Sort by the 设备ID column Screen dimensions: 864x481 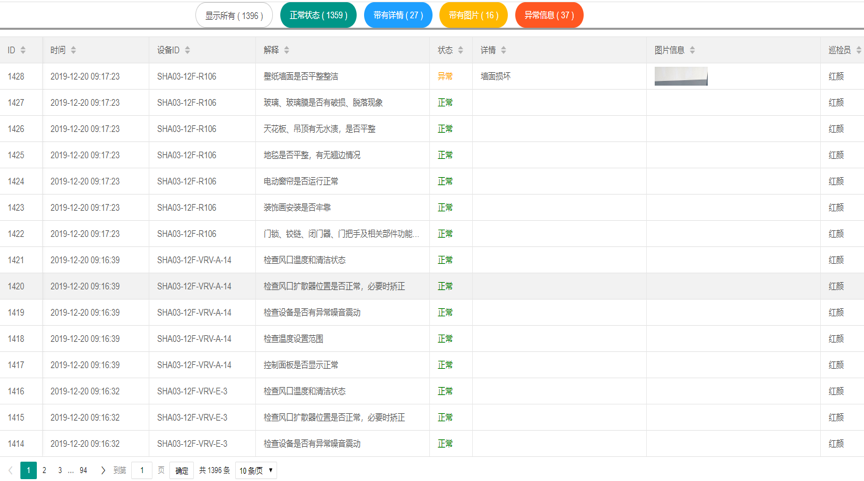[x=187, y=50]
